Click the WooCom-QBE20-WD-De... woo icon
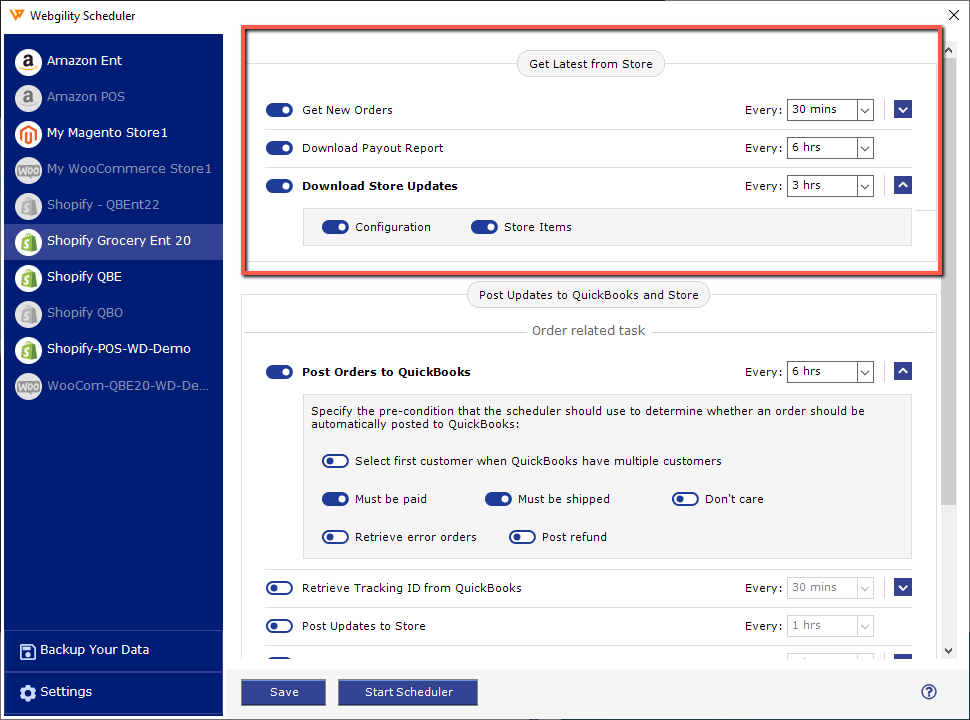Screen dimensions: 970x720 click(28, 386)
